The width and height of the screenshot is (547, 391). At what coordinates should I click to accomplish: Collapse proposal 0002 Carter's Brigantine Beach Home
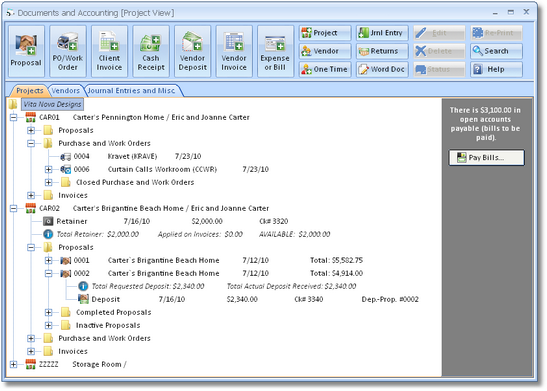click(48, 273)
